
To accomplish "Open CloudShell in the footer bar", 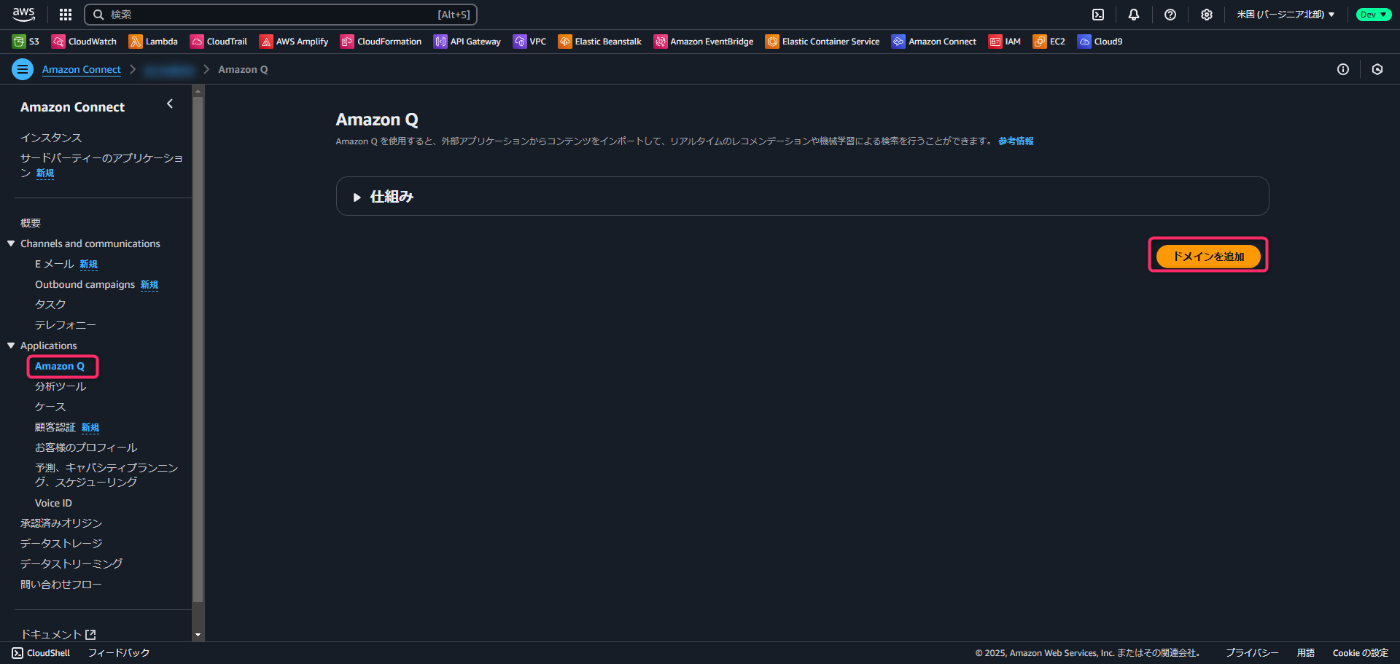I will click(x=41, y=653).
